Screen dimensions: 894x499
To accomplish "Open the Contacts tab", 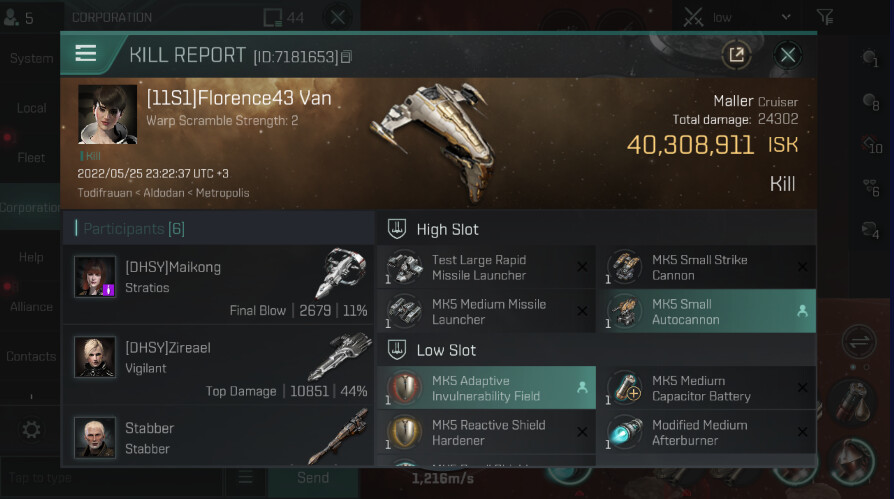I will click(x=31, y=356).
